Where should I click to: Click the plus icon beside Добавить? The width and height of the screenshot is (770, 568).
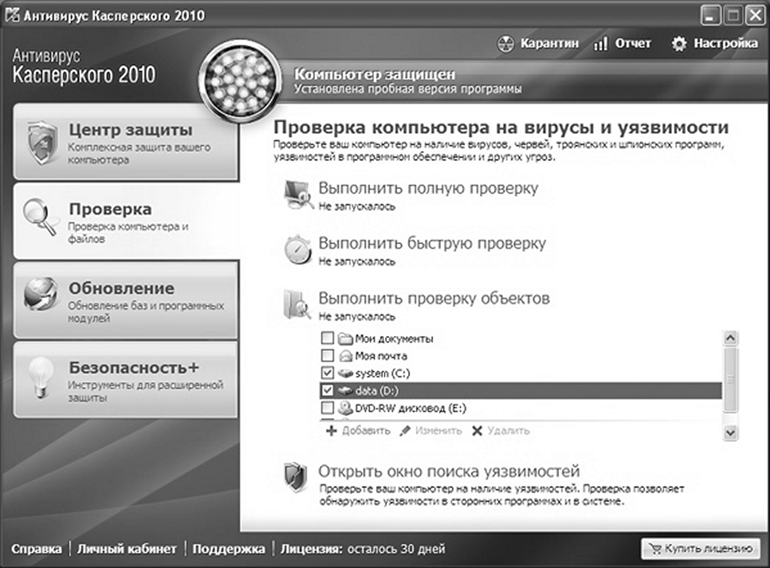click(331, 431)
